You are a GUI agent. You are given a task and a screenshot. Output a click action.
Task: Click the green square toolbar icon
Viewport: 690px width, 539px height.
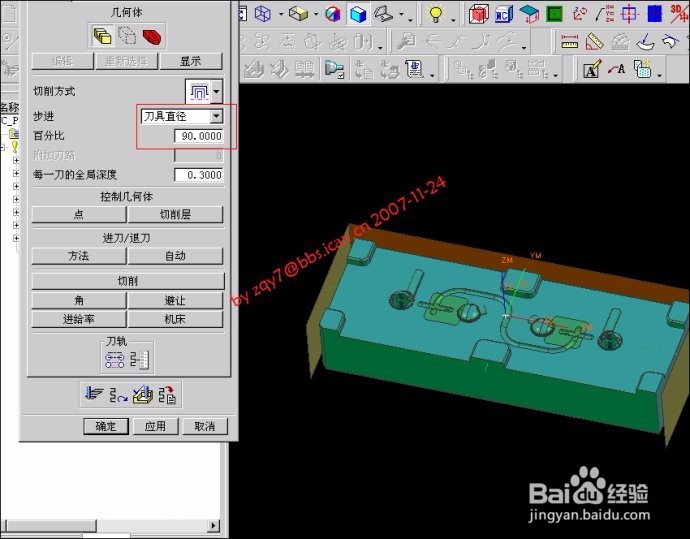pos(554,14)
